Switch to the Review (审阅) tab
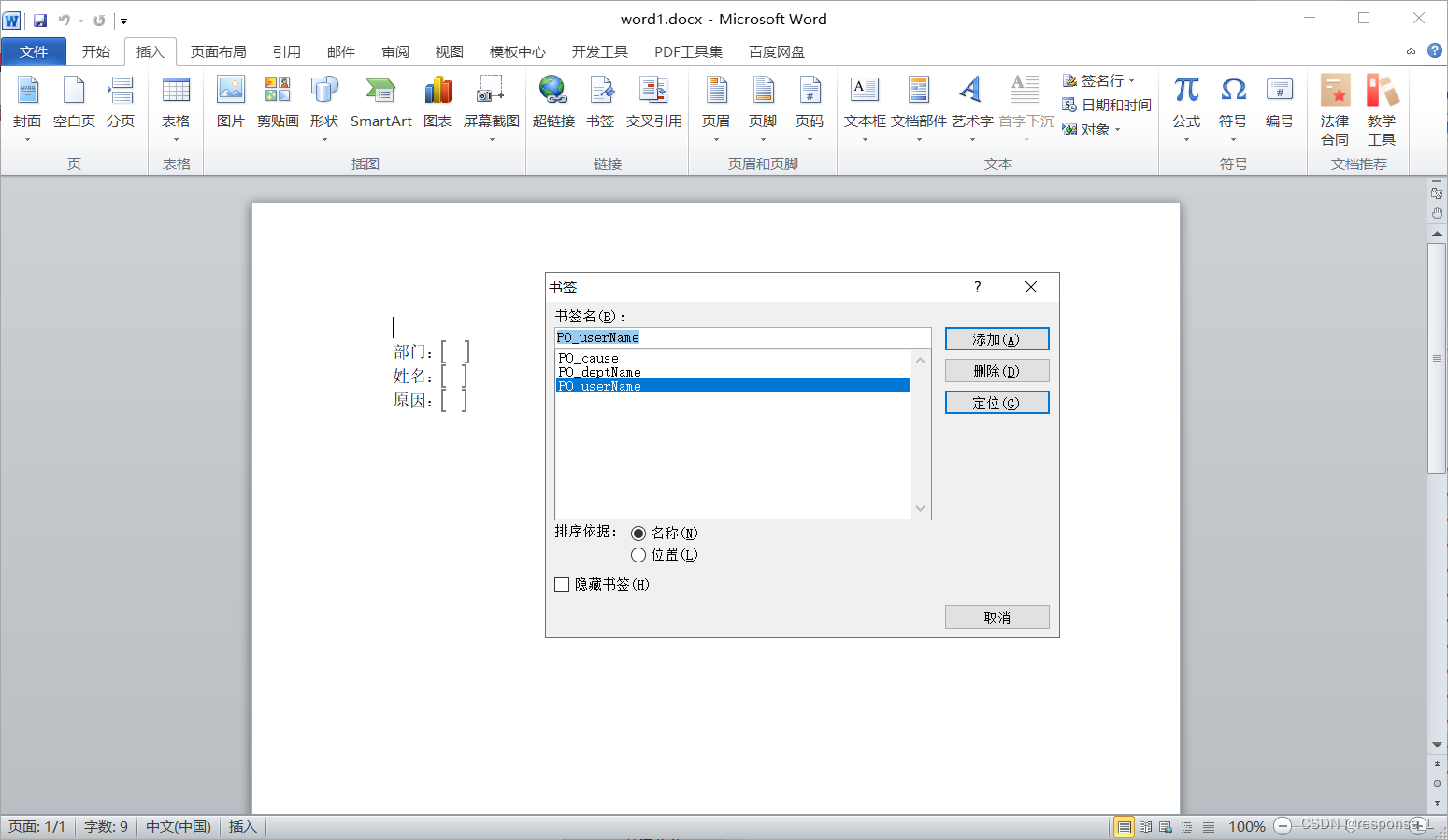The image size is (1448, 840). point(395,51)
